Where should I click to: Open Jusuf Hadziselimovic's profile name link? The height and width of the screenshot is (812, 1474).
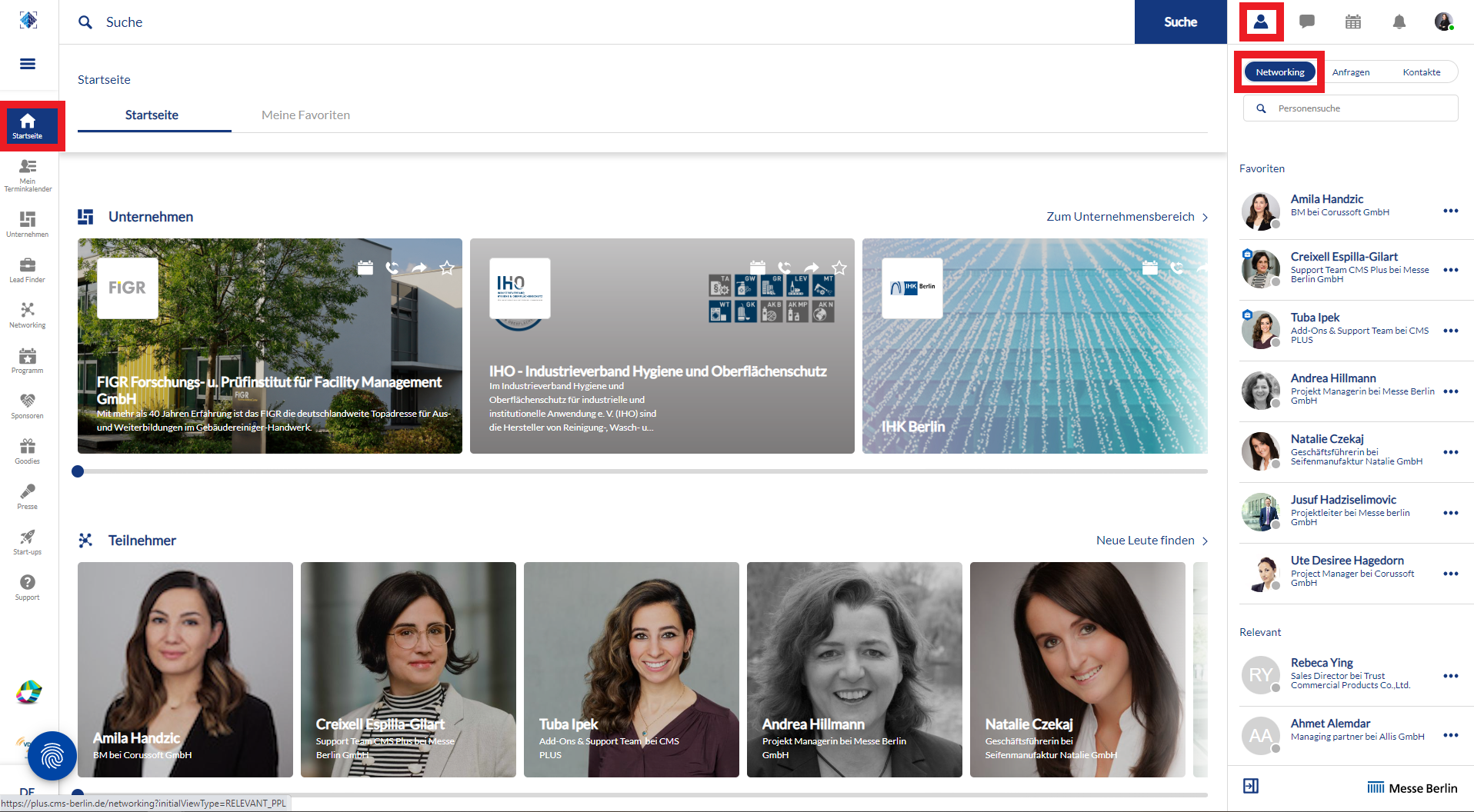point(1343,500)
